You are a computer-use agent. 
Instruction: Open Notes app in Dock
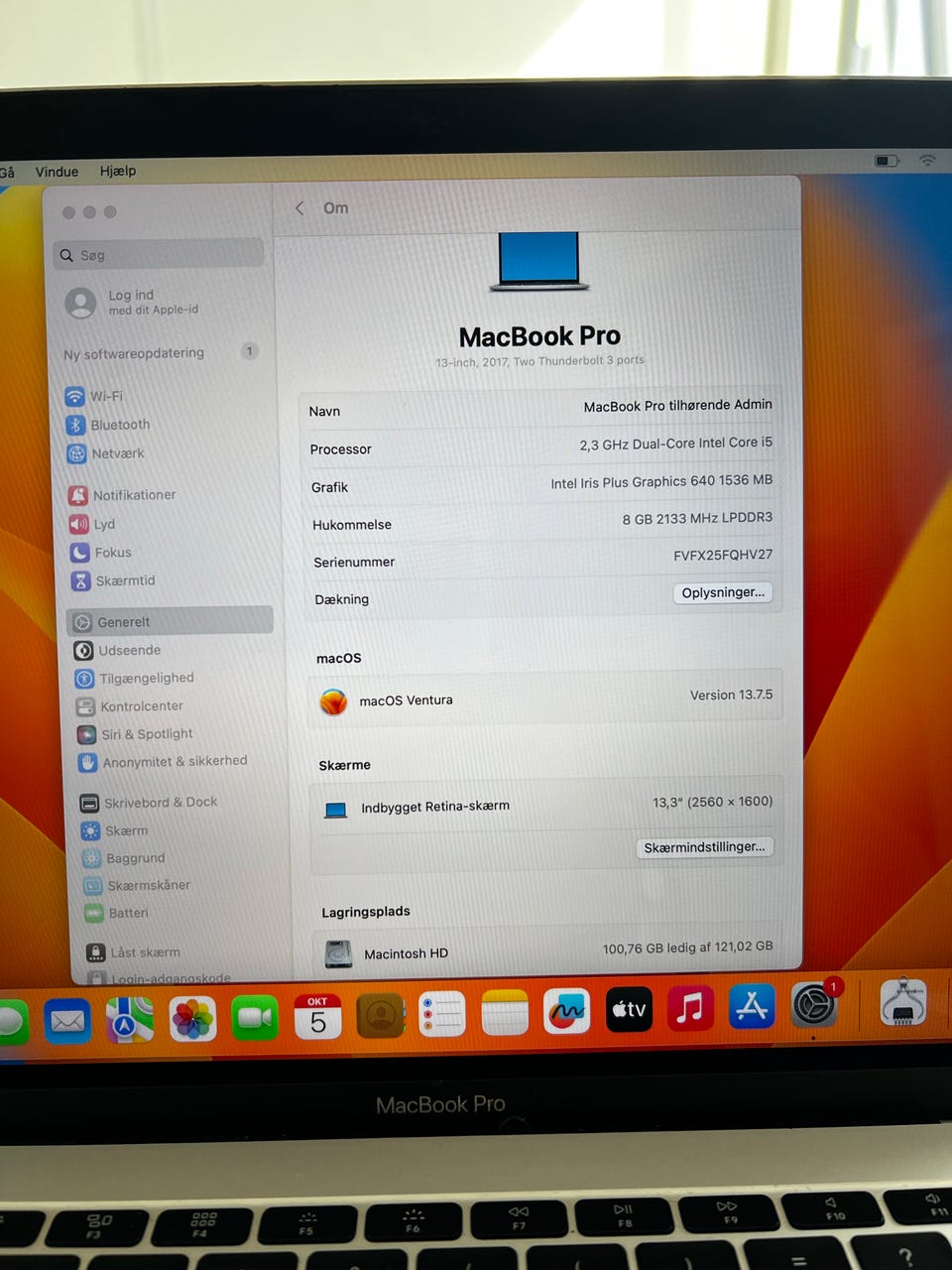pyautogui.click(x=505, y=1014)
